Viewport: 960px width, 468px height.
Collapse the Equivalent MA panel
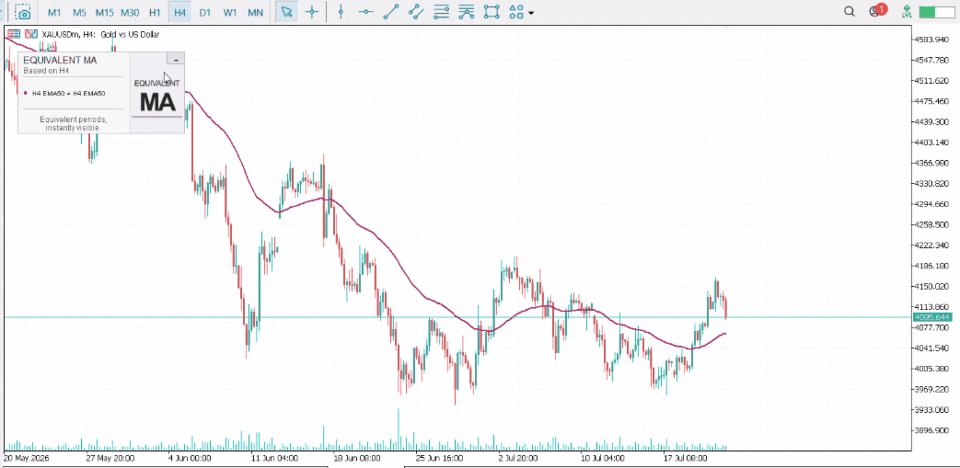pyautogui.click(x=176, y=59)
